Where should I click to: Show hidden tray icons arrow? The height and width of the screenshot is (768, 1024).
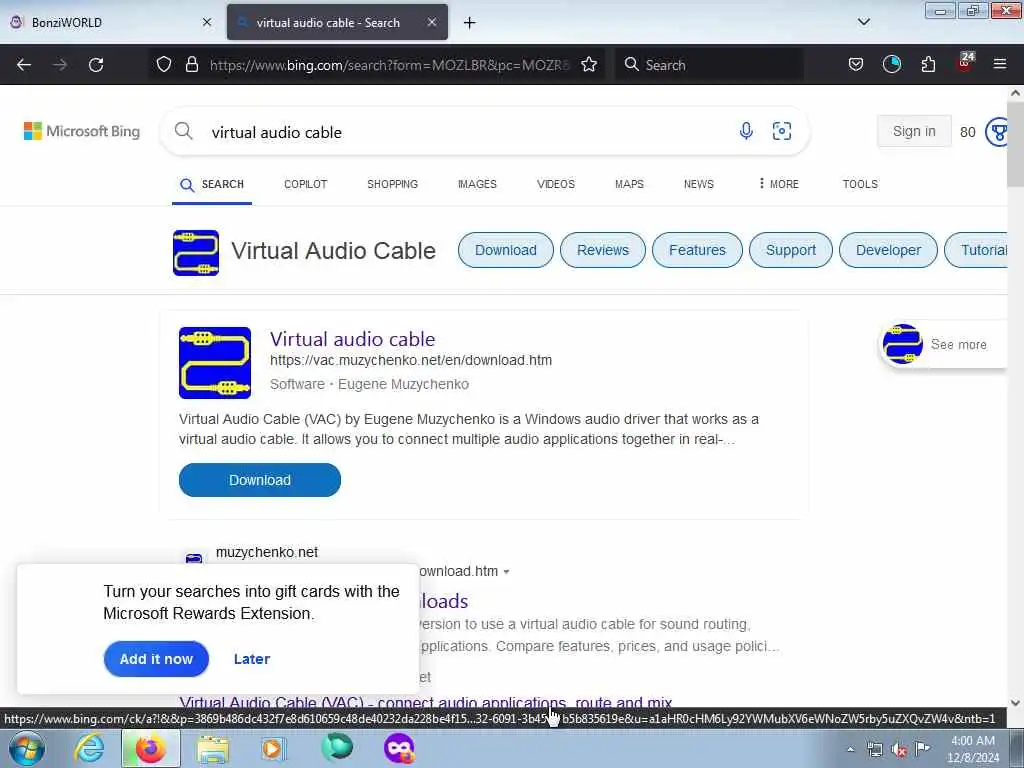click(x=850, y=749)
